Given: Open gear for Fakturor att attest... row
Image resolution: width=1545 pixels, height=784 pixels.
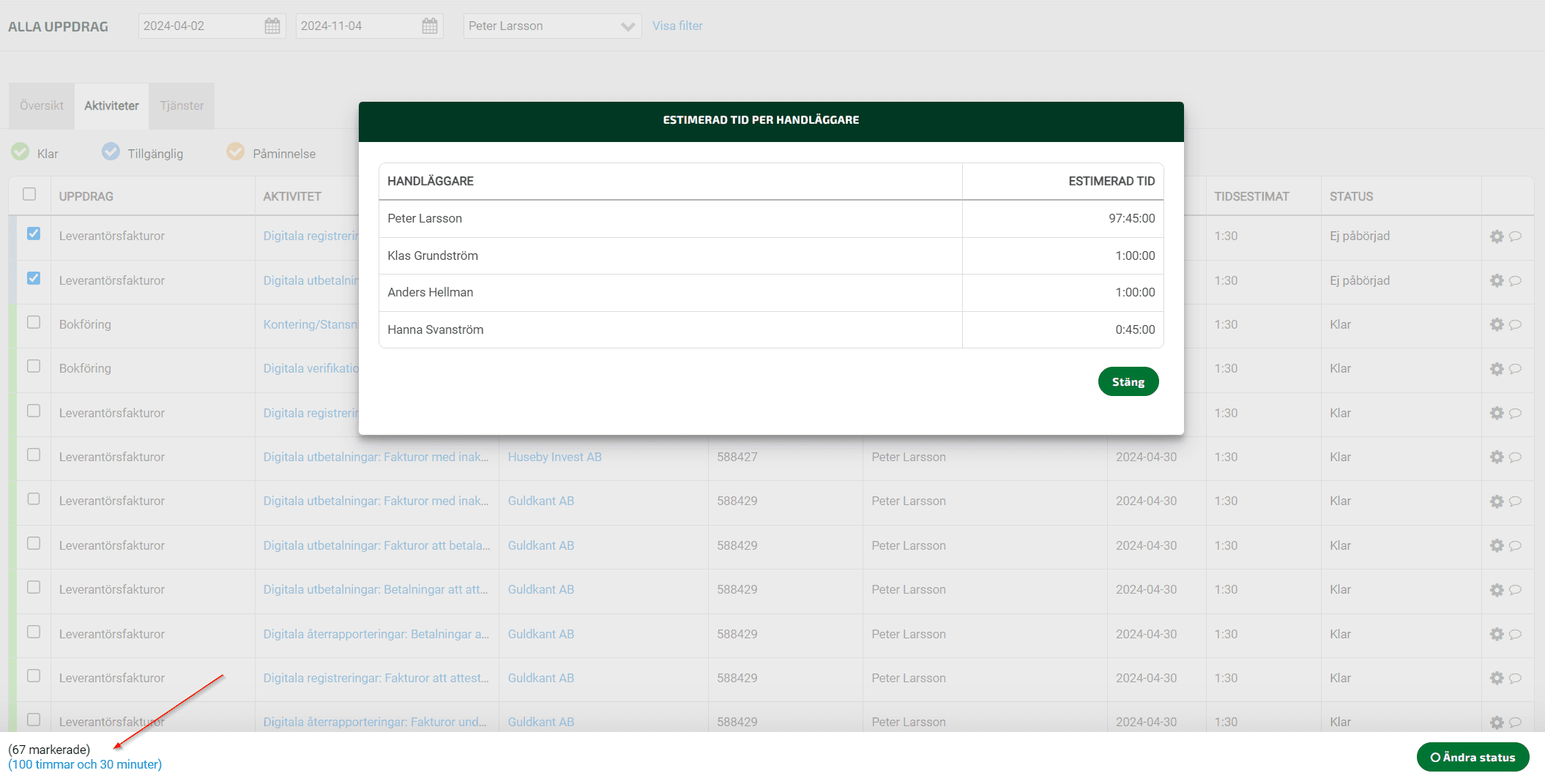Looking at the screenshot, I should point(1497,679).
